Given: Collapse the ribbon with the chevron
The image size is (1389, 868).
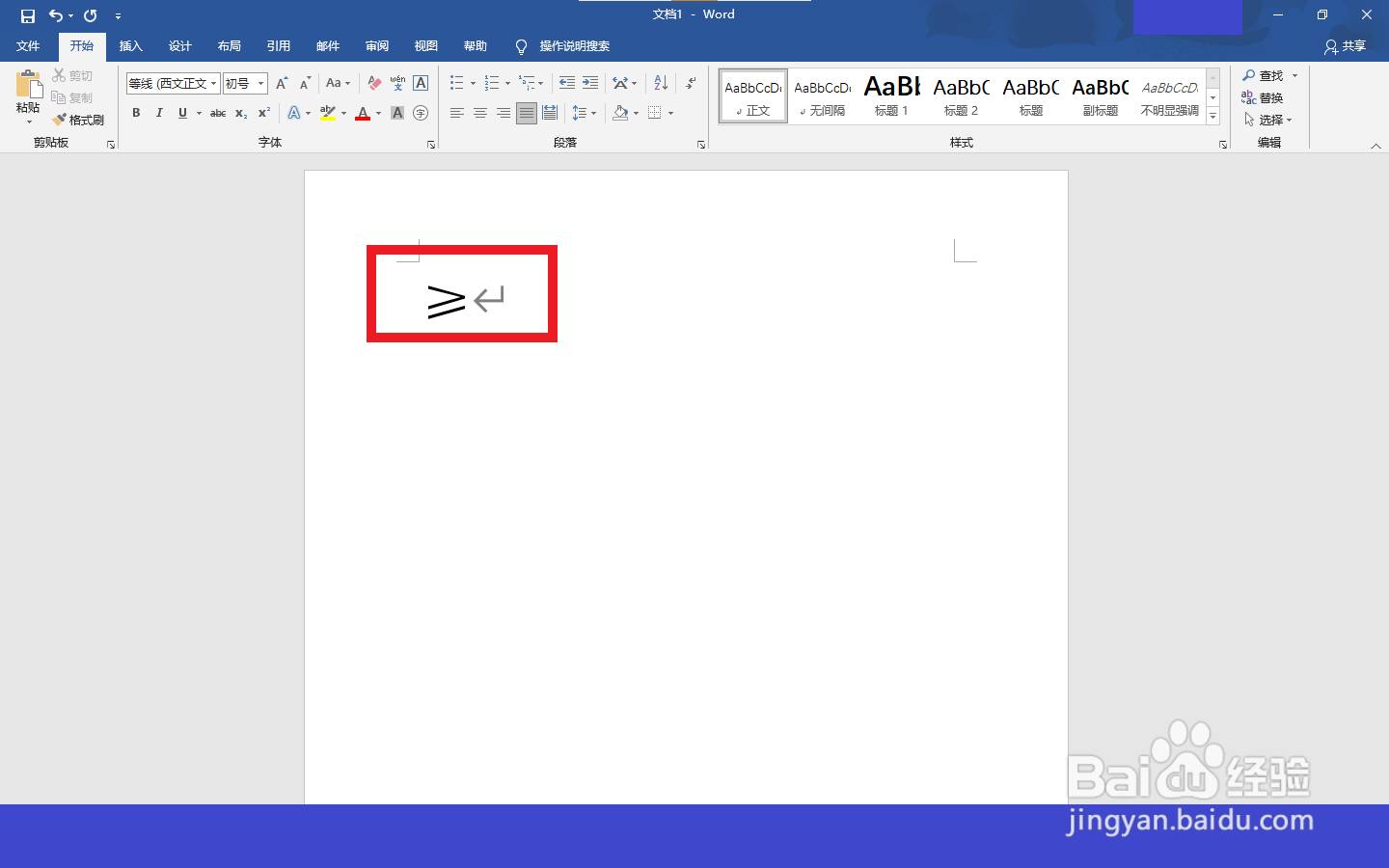Looking at the screenshot, I should (x=1375, y=146).
